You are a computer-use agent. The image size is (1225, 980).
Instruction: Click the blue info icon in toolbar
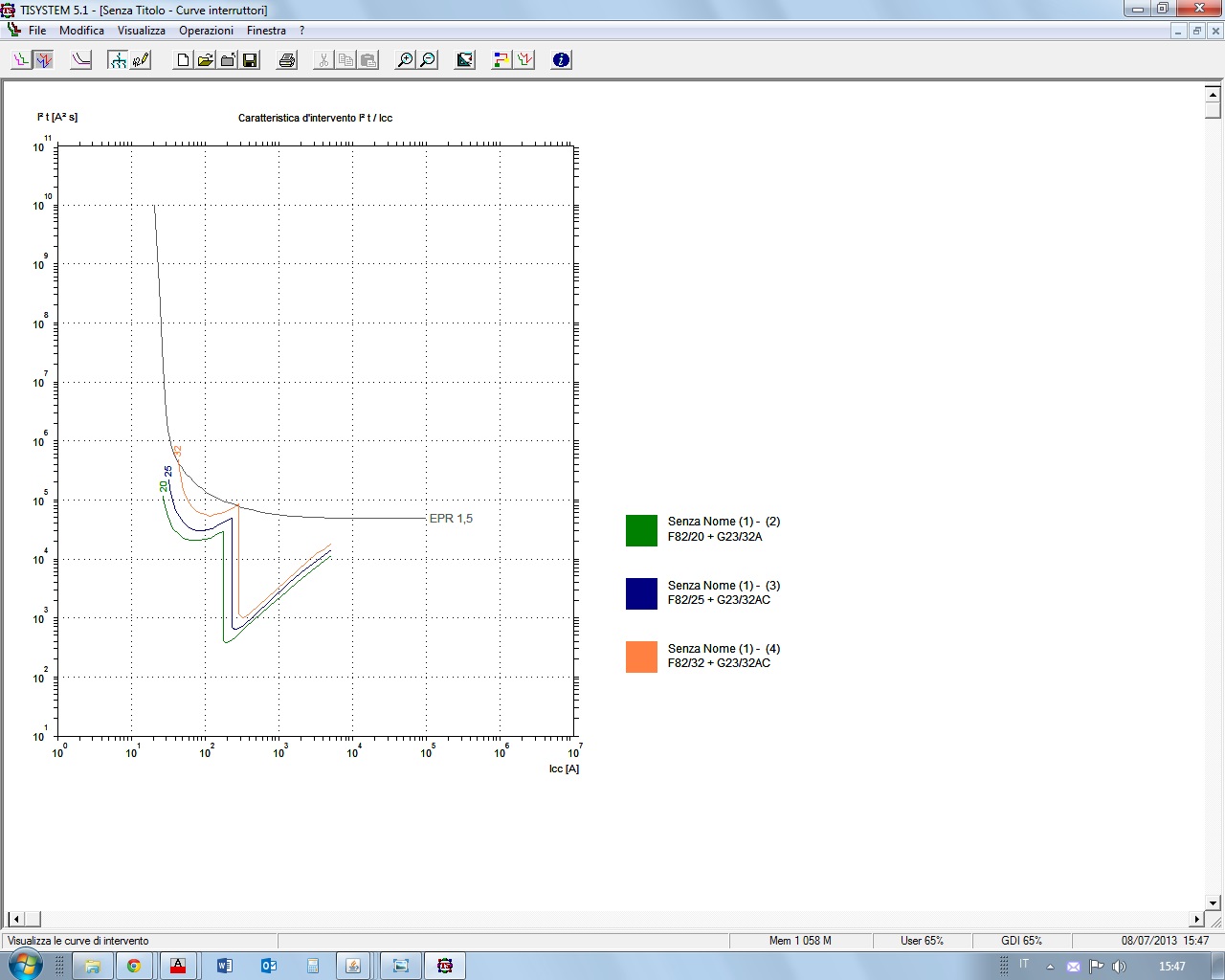[562, 60]
